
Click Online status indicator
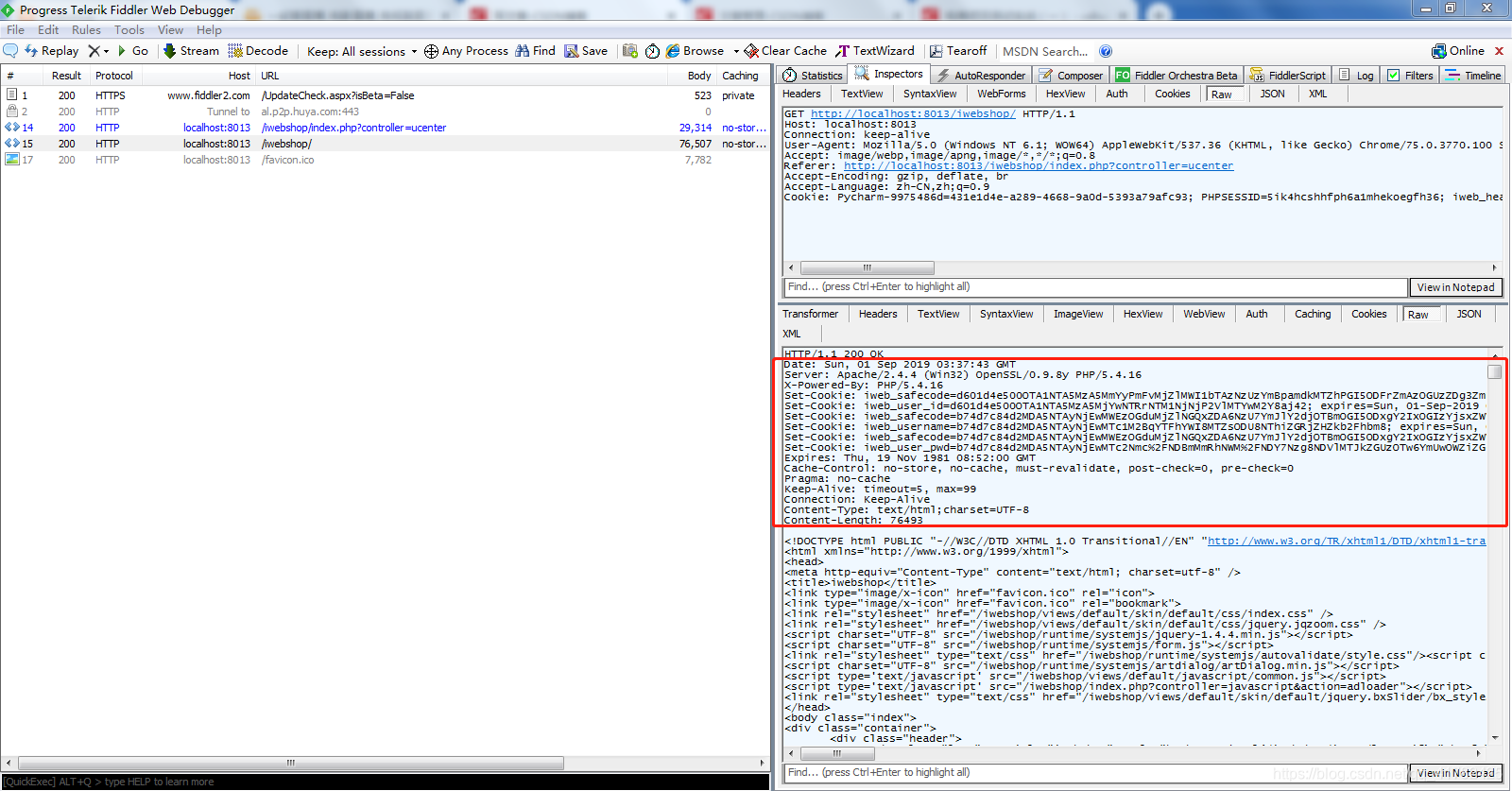click(x=1458, y=51)
